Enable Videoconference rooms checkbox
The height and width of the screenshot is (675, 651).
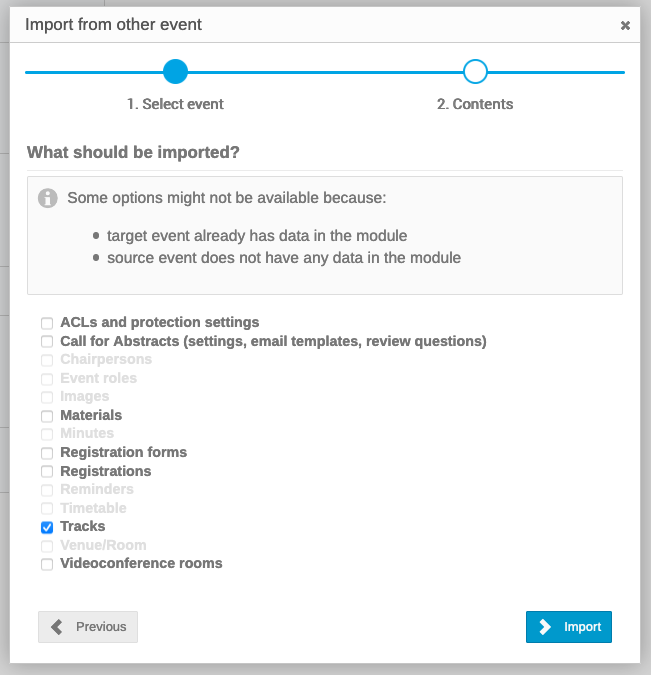point(47,564)
